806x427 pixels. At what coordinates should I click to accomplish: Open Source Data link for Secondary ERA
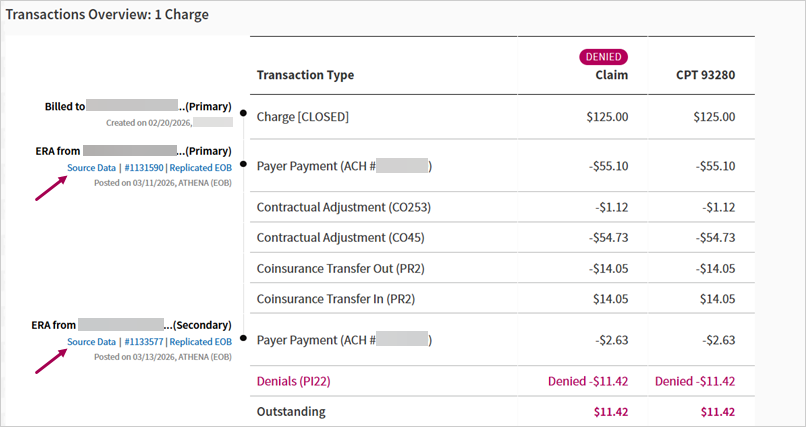click(91, 342)
